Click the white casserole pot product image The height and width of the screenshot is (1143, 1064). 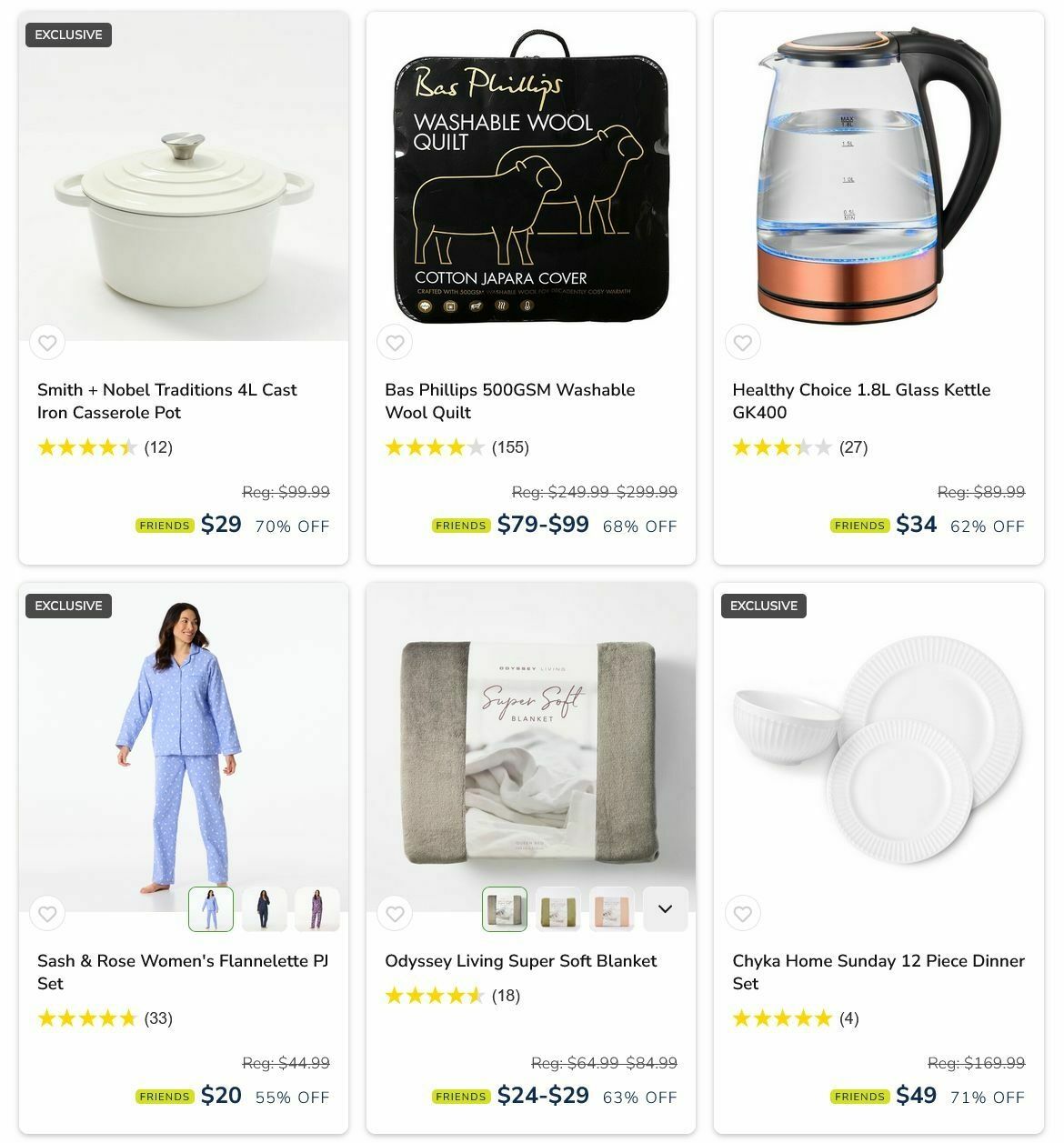point(184,176)
